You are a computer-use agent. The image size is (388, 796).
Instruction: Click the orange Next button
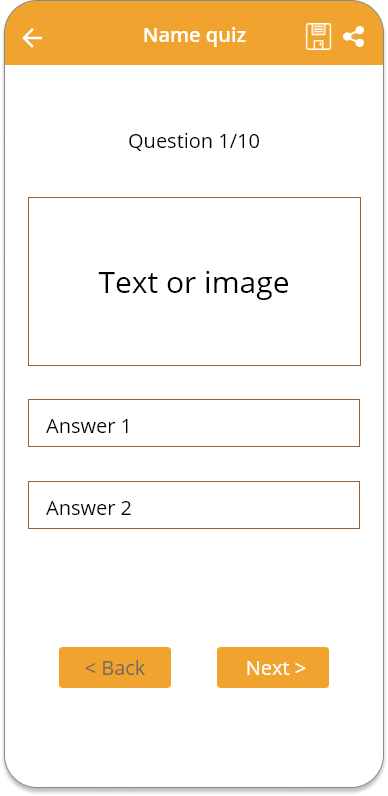click(273, 668)
